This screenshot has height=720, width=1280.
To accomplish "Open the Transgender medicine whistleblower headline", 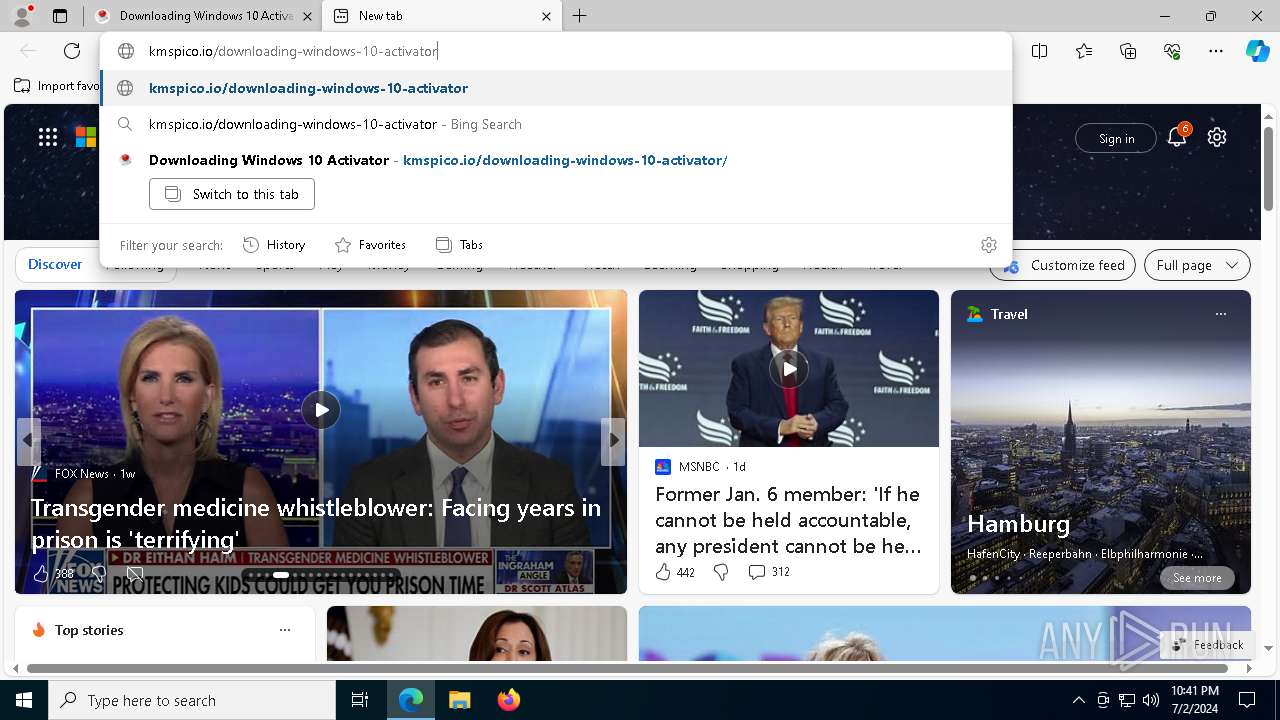I will (316, 523).
